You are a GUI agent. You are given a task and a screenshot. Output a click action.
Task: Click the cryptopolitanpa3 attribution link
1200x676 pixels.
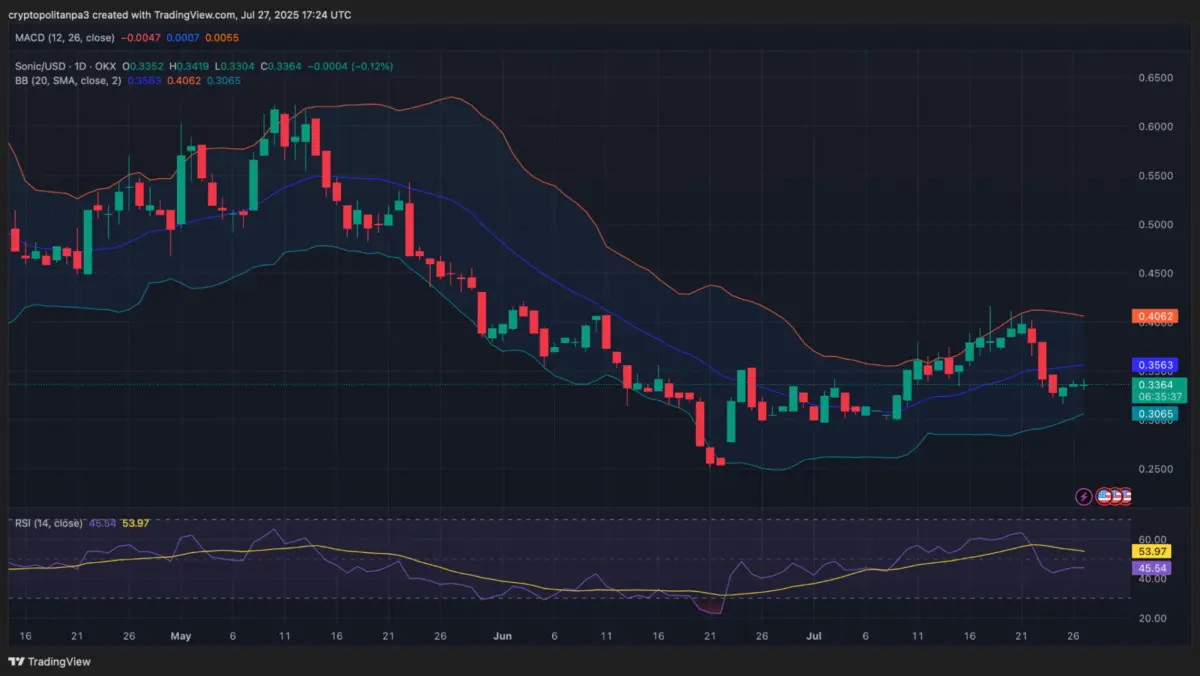(48, 14)
